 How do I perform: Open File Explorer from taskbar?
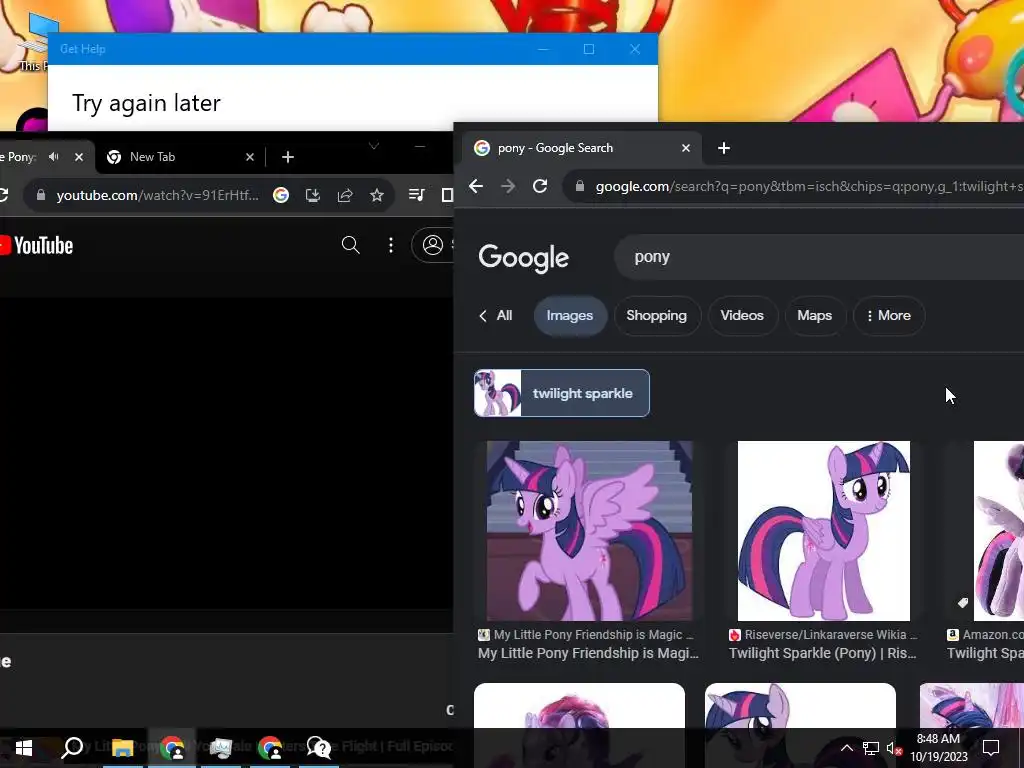click(122, 748)
